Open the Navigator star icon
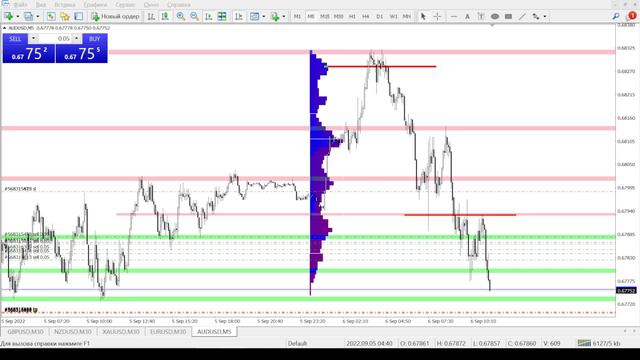Viewport: 640px width, 360px height. [x=64, y=16]
